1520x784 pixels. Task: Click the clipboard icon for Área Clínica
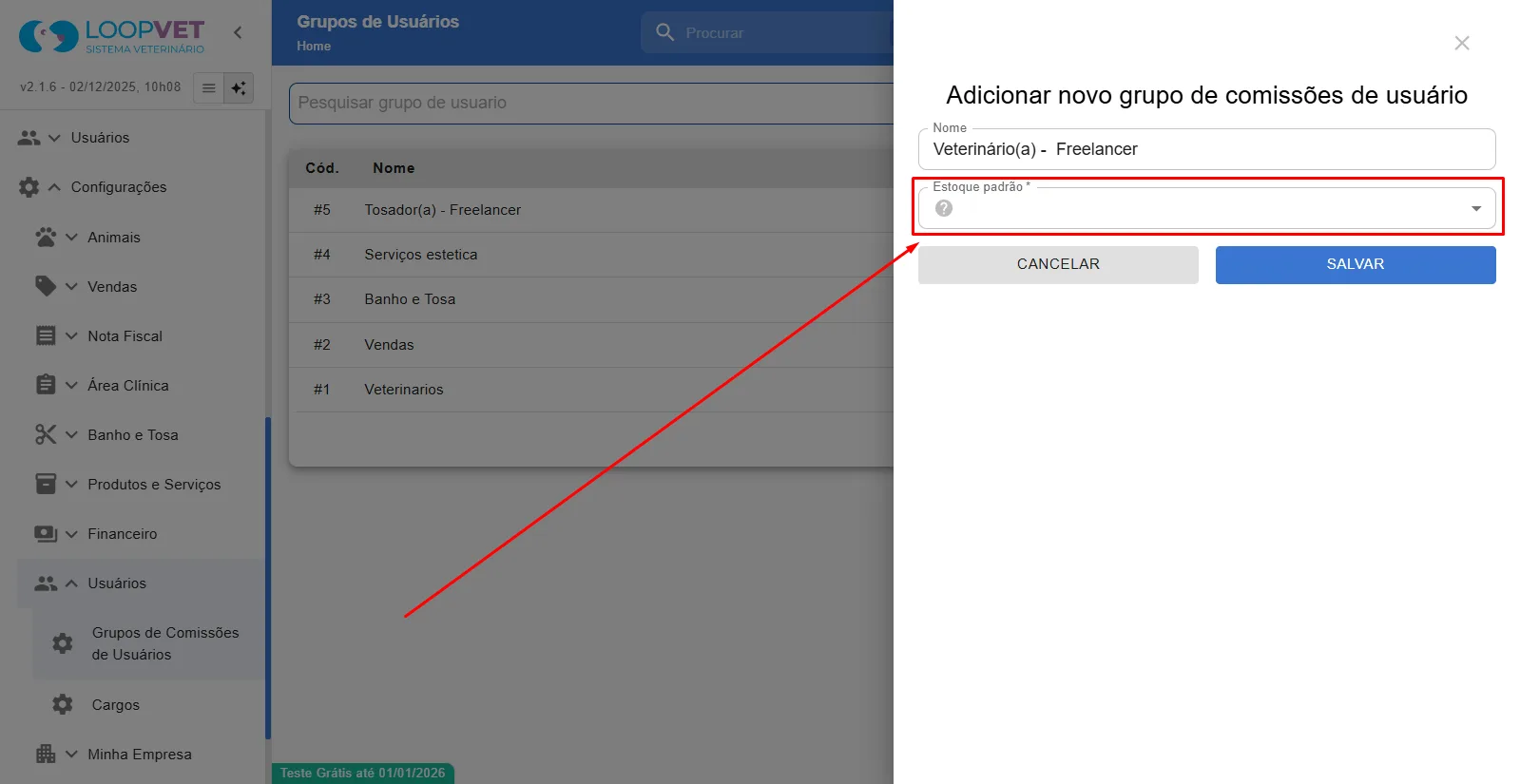[46, 385]
